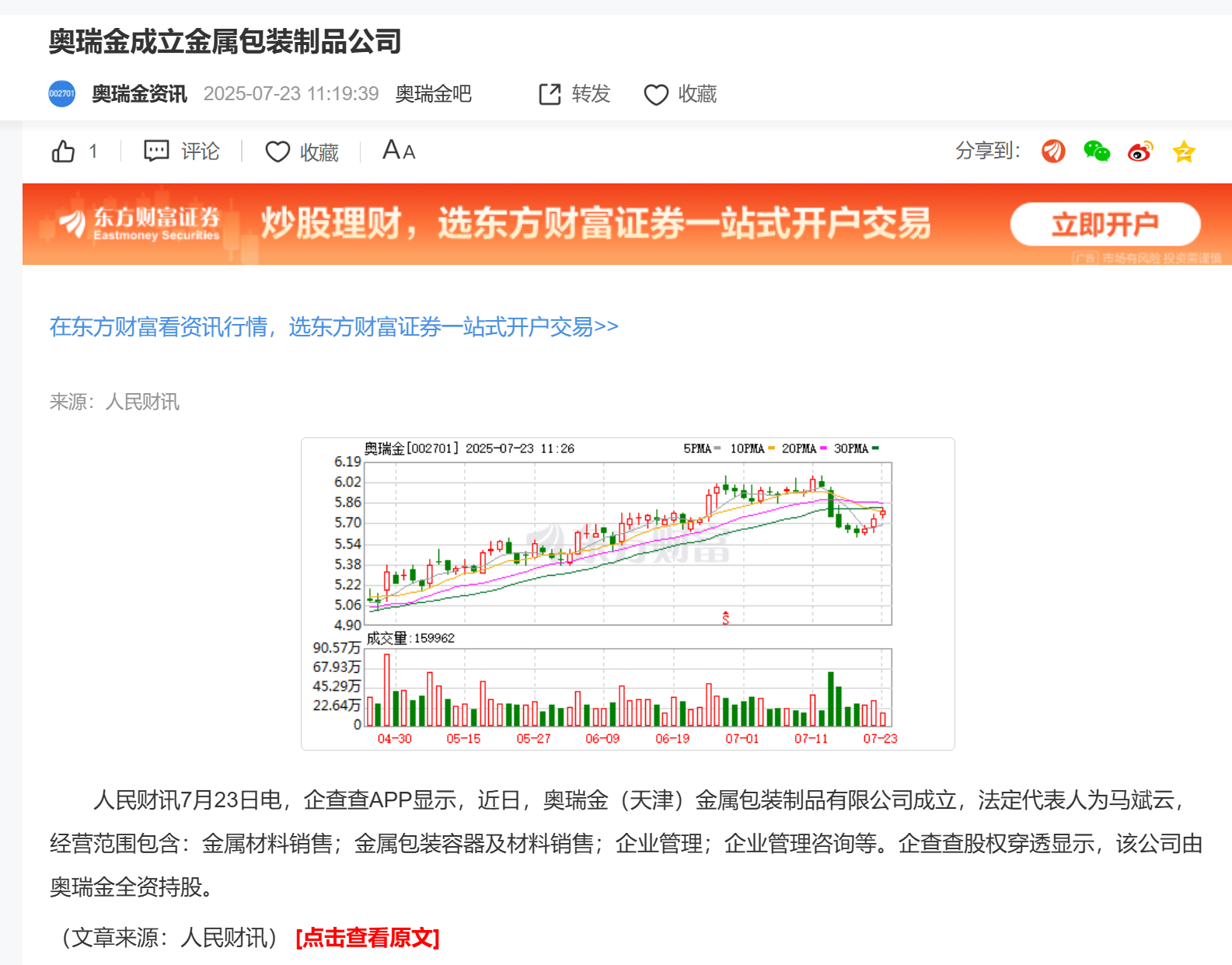Click the 转发 share arrow icon
The image size is (1232, 965).
tap(550, 94)
